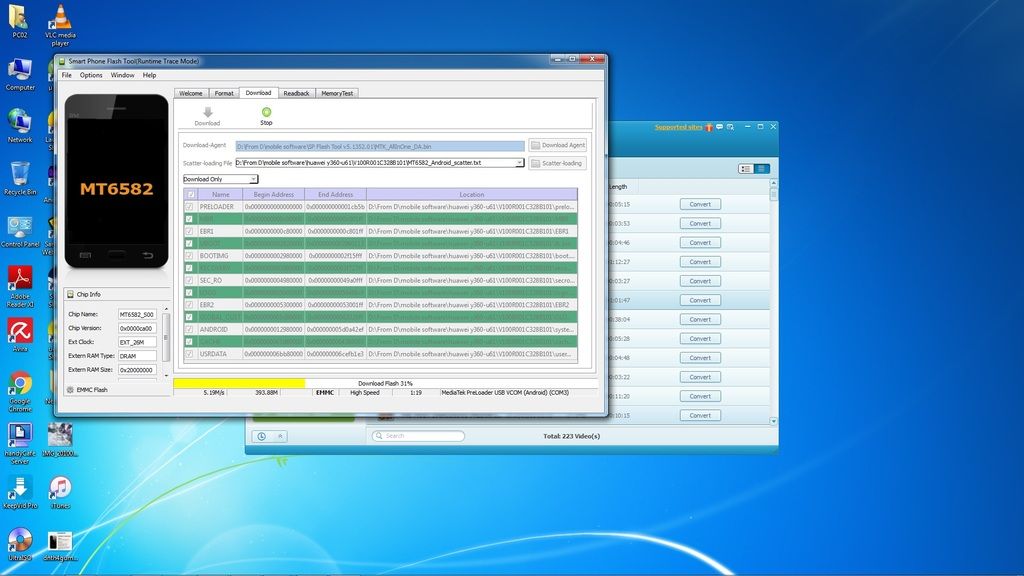Viewport: 1024px width, 576px height.
Task: Open the Options menu
Action: 91,75
